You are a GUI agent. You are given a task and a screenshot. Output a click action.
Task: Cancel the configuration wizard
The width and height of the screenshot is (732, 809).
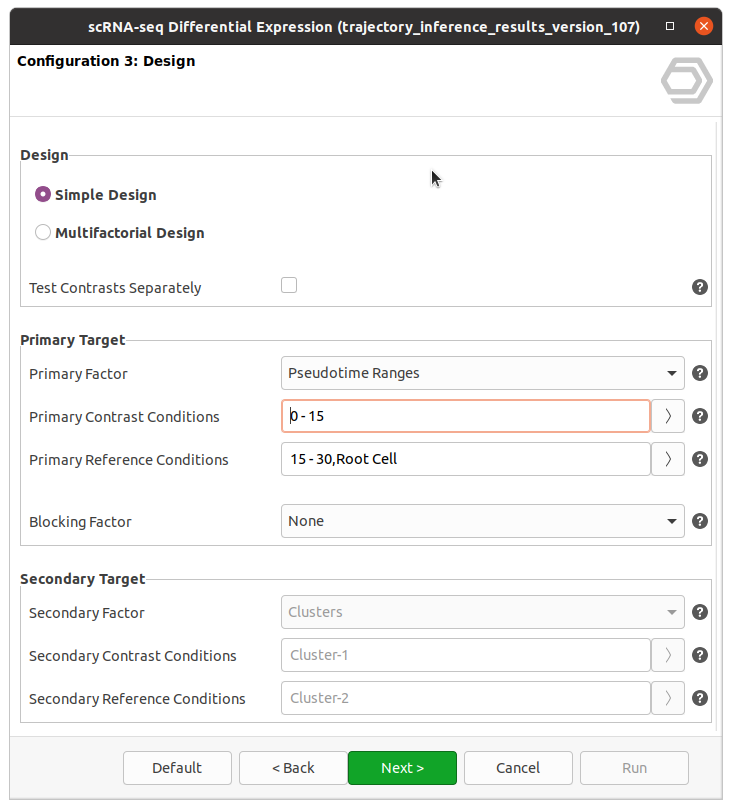[x=518, y=768]
